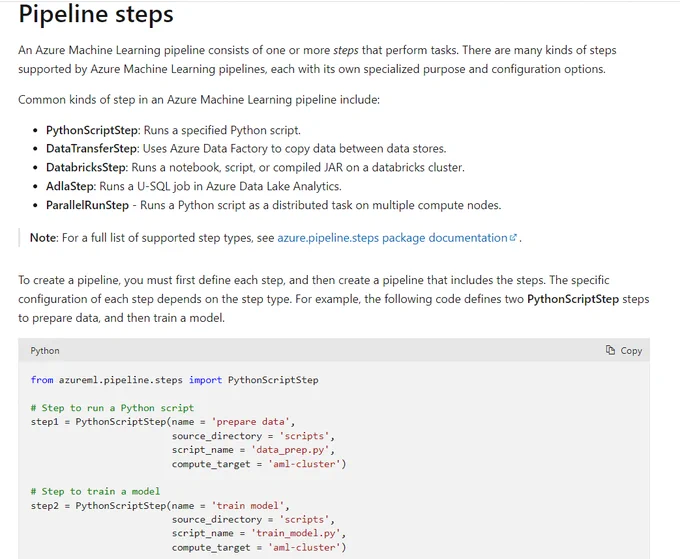Click the Note label in callout

pyautogui.click(x=43, y=238)
